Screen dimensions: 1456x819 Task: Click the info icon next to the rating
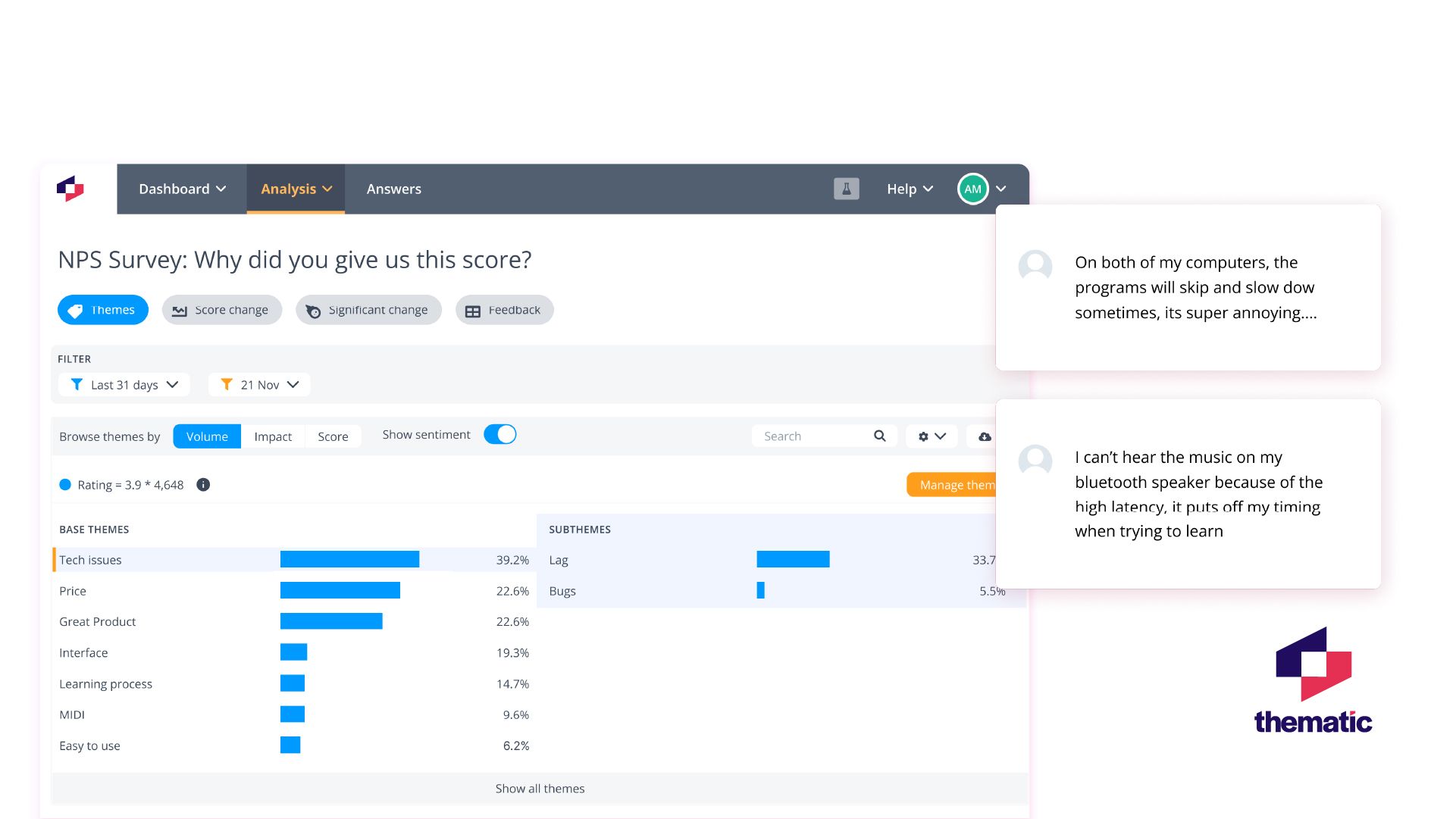203,485
